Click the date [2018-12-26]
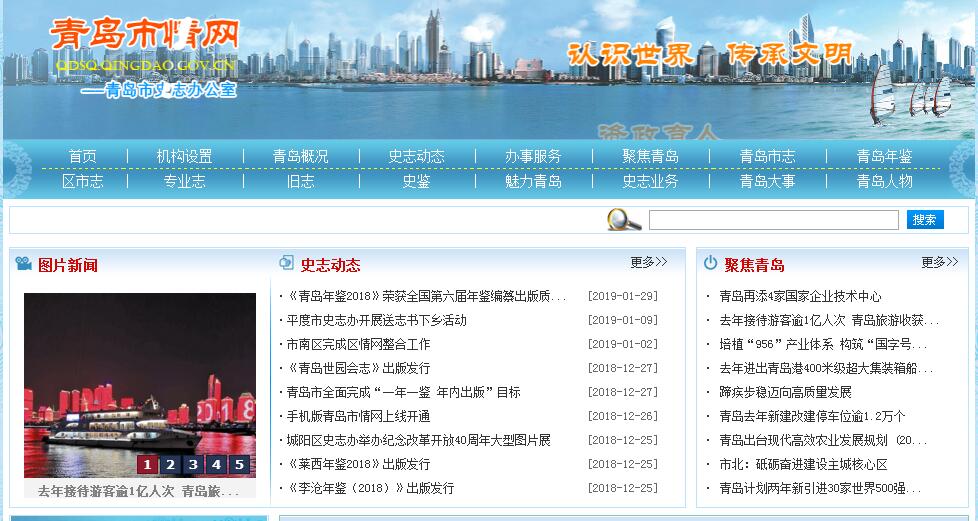The height and width of the screenshot is (521, 978). coord(622,416)
